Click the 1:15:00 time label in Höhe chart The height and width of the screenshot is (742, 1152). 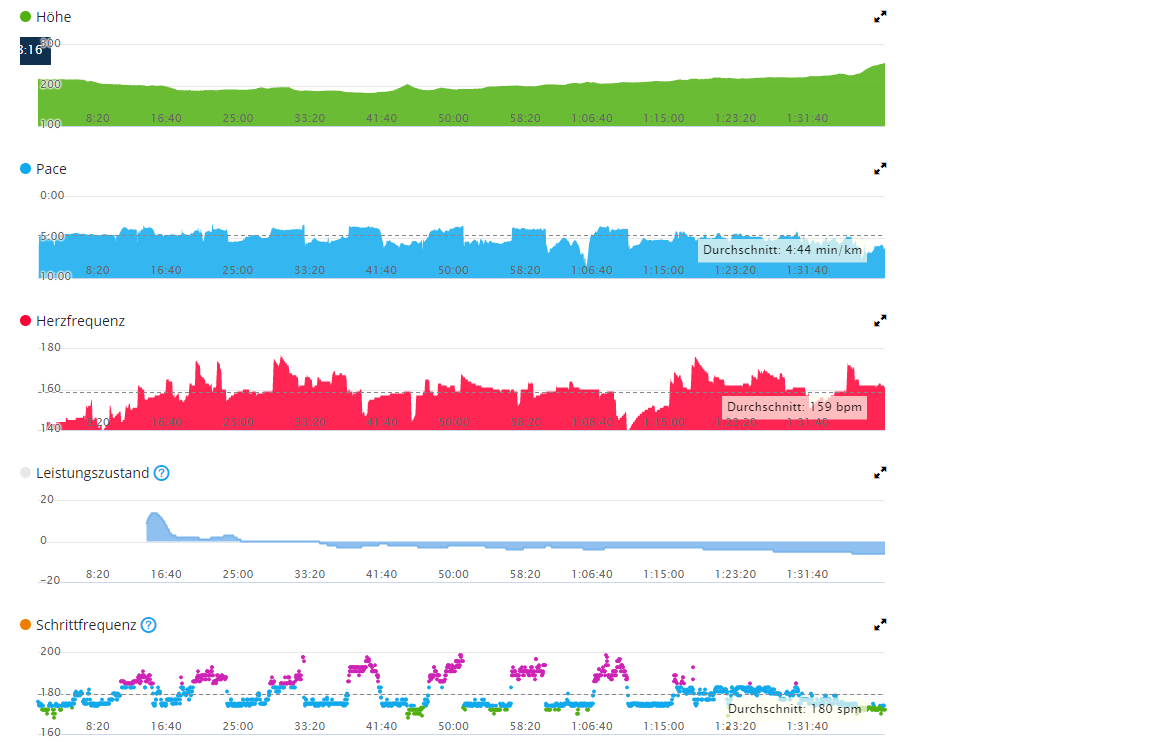[663, 118]
